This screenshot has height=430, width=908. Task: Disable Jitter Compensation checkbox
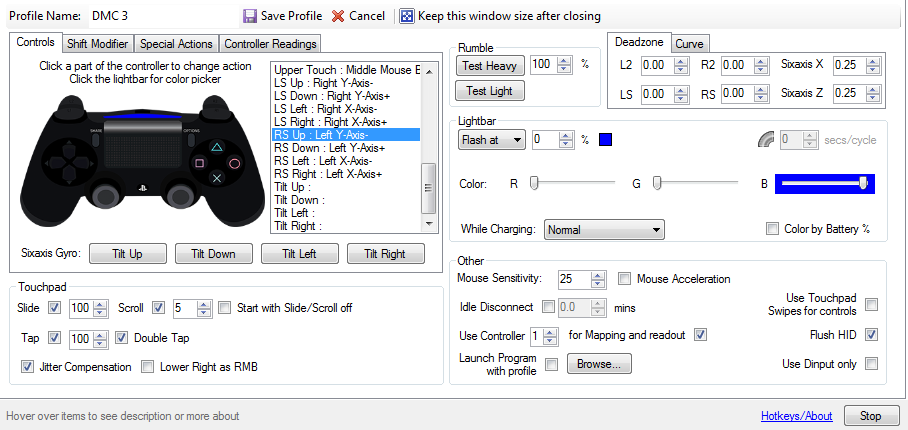pos(27,367)
